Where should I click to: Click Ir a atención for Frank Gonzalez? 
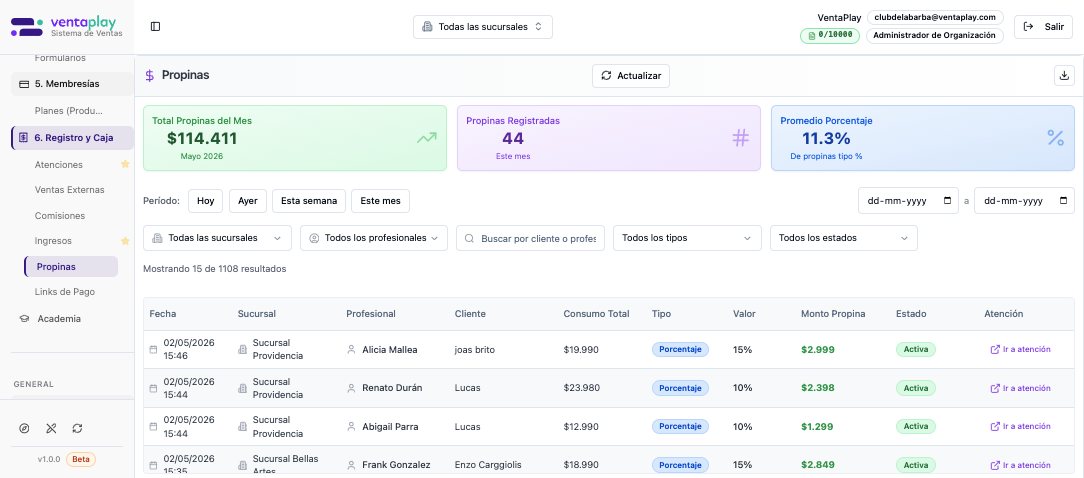pyautogui.click(x=1020, y=466)
